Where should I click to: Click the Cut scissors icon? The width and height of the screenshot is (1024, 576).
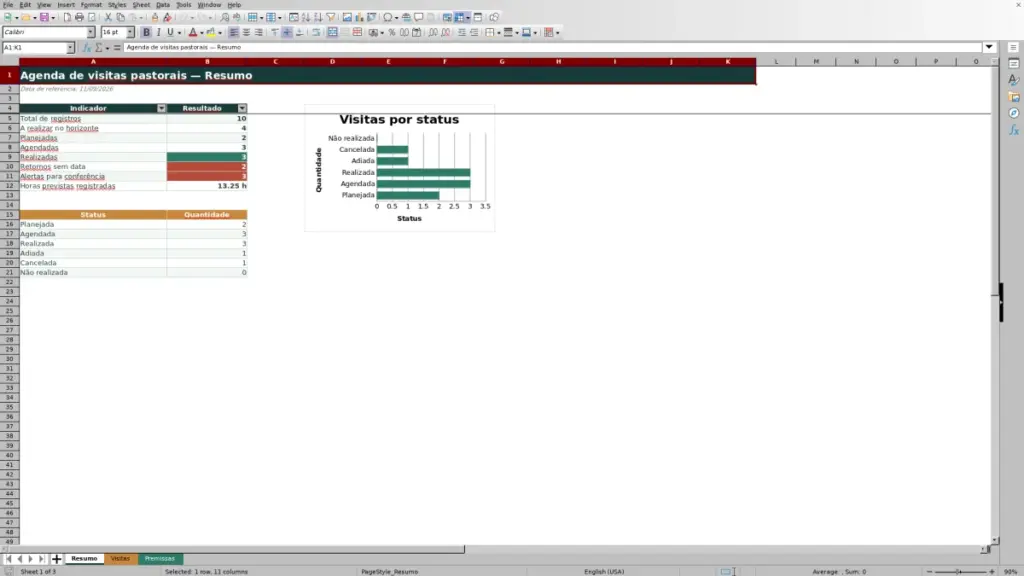108,18
